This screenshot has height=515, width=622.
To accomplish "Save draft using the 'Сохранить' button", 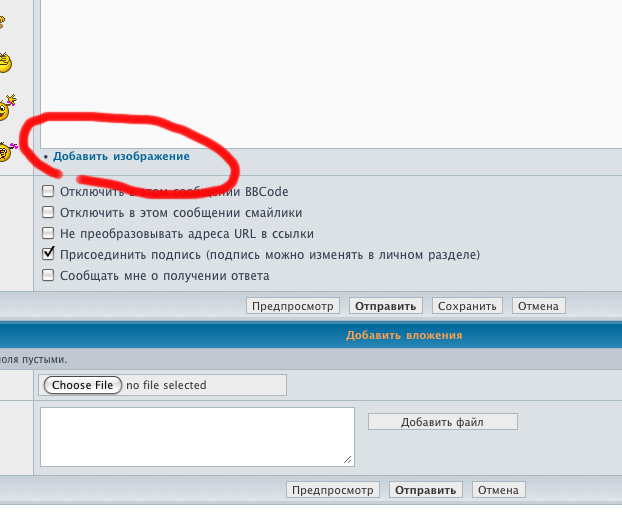I will pyautogui.click(x=466, y=306).
